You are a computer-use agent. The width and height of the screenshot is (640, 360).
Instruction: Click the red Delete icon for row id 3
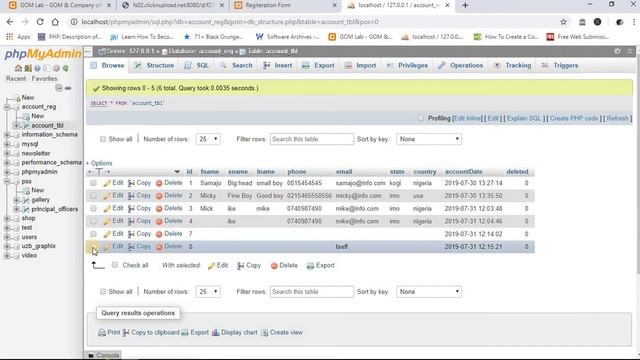pos(159,209)
